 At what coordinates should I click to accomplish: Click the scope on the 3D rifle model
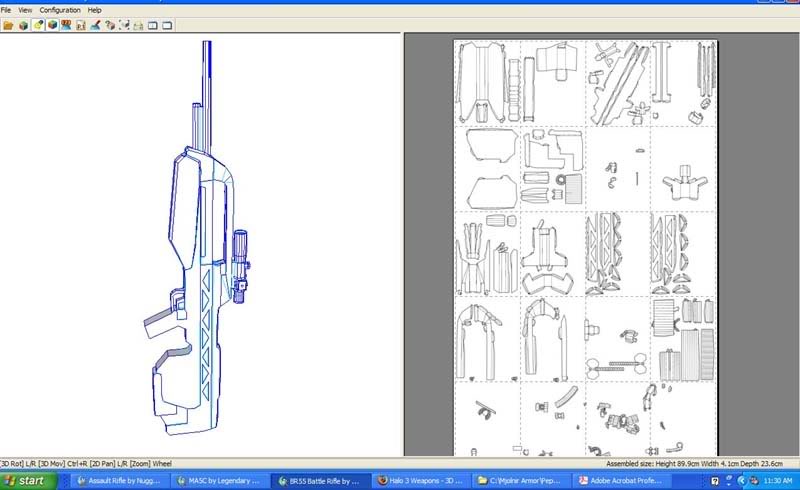pos(241,266)
